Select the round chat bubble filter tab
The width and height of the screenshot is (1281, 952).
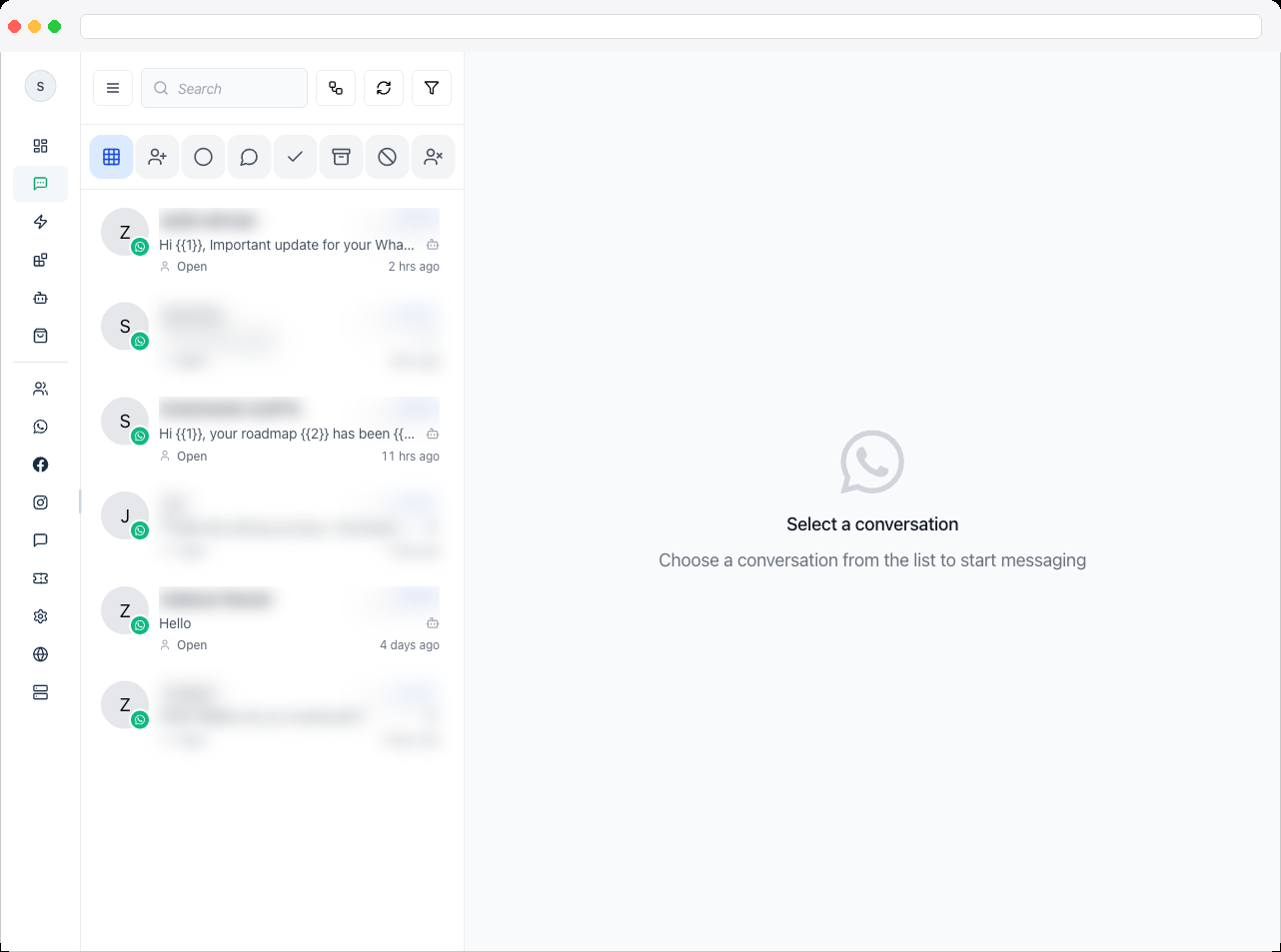tap(249, 157)
